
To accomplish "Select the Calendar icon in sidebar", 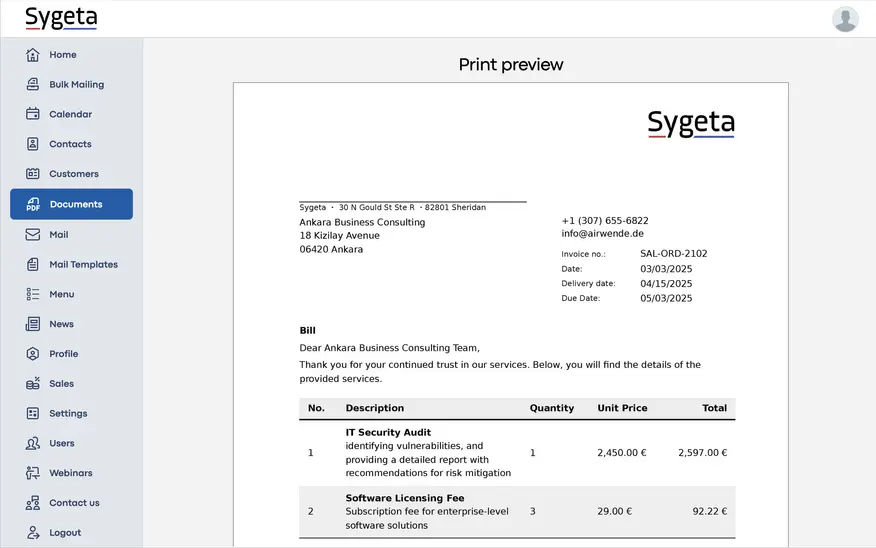I will click(33, 114).
